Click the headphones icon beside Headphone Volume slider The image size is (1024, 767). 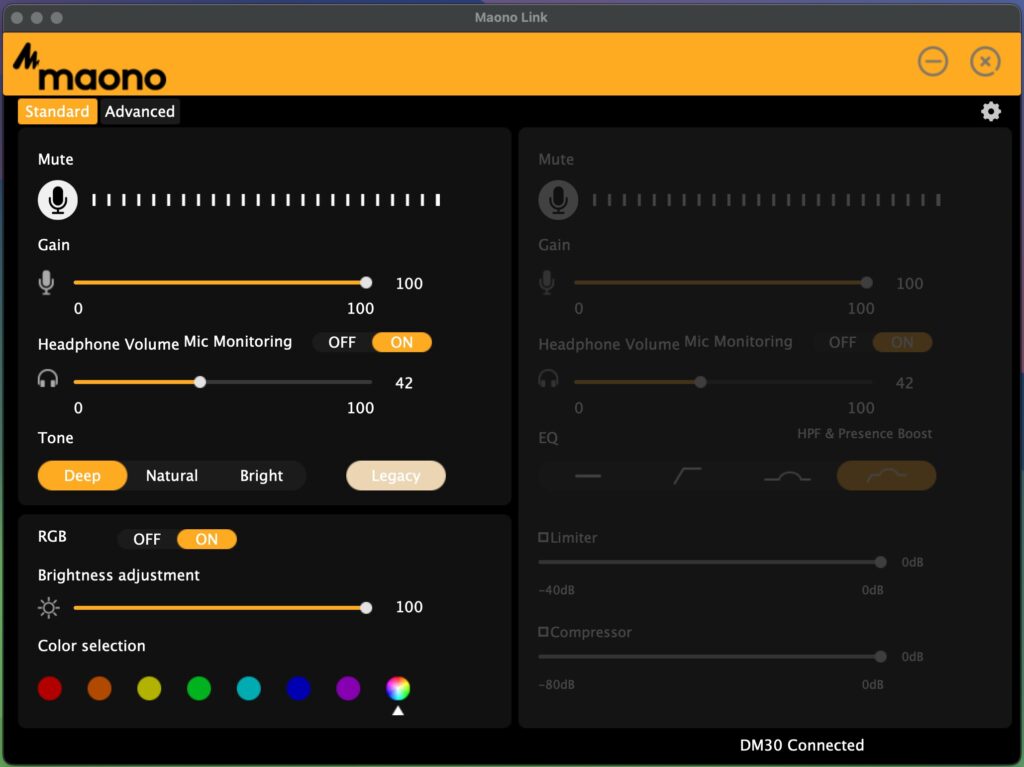coord(48,379)
